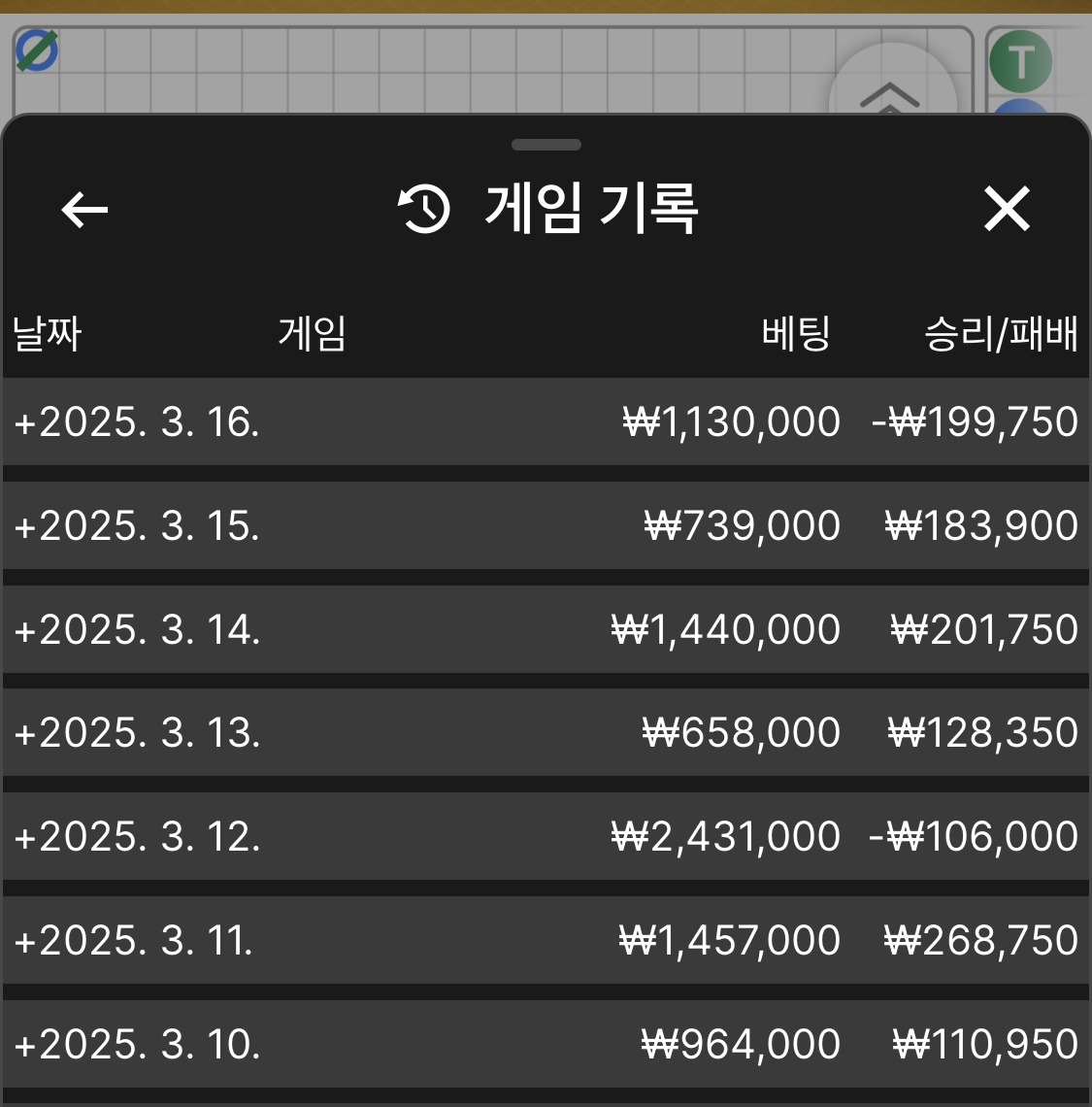Tap the history clock icon
The height and width of the screenshot is (1107, 1092).
pyautogui.click(x=425, y=209)
